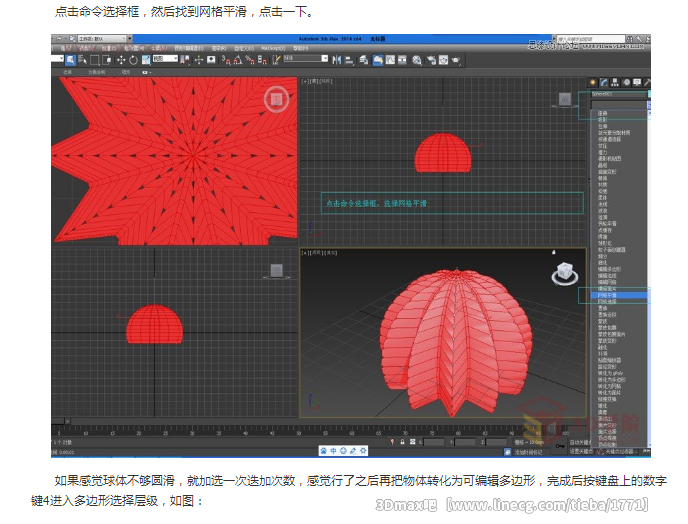Click the Use Pivot Point Center icon
The image size is (688, 524).
185,60
